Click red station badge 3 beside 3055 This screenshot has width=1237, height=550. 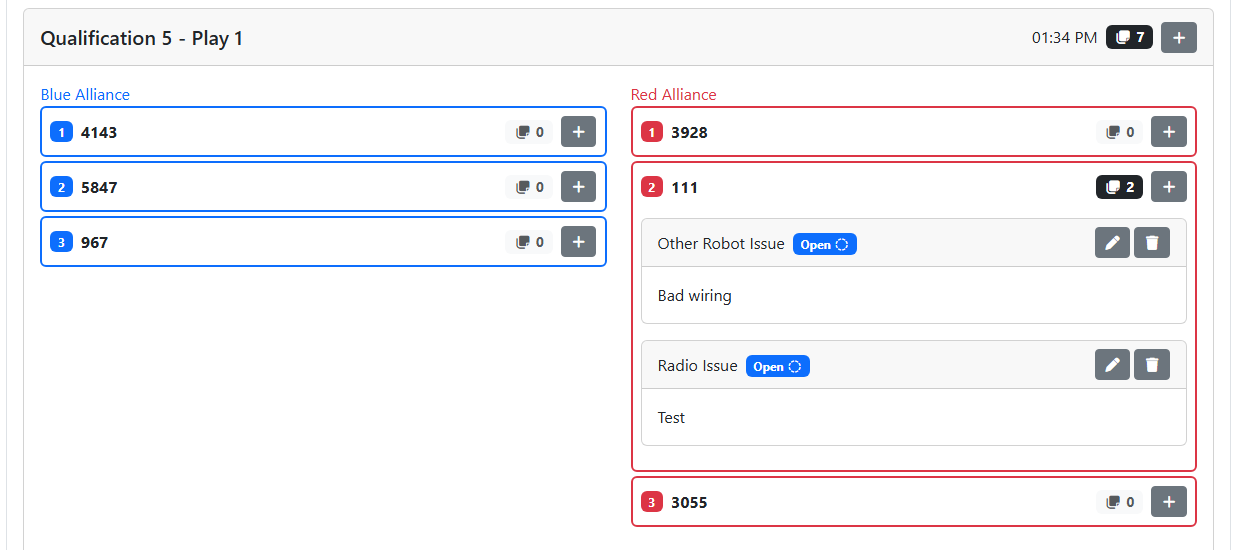[x=651, y=502]
